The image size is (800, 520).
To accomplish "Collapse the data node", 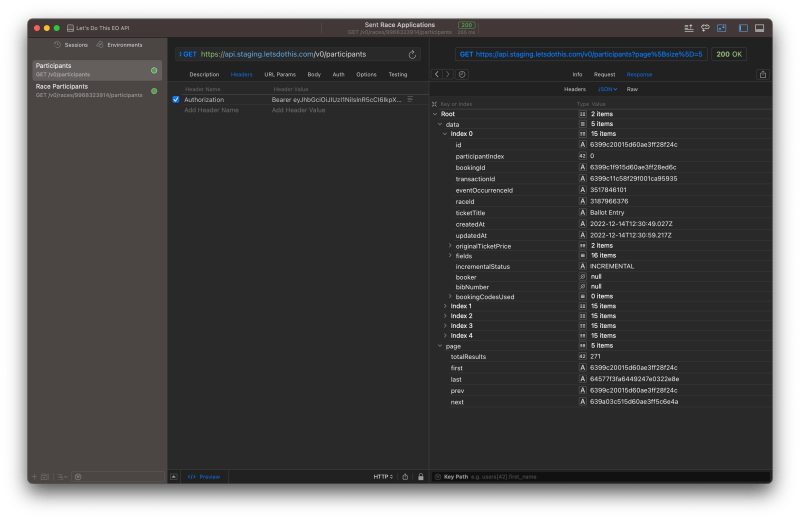I will pos(440,124).
